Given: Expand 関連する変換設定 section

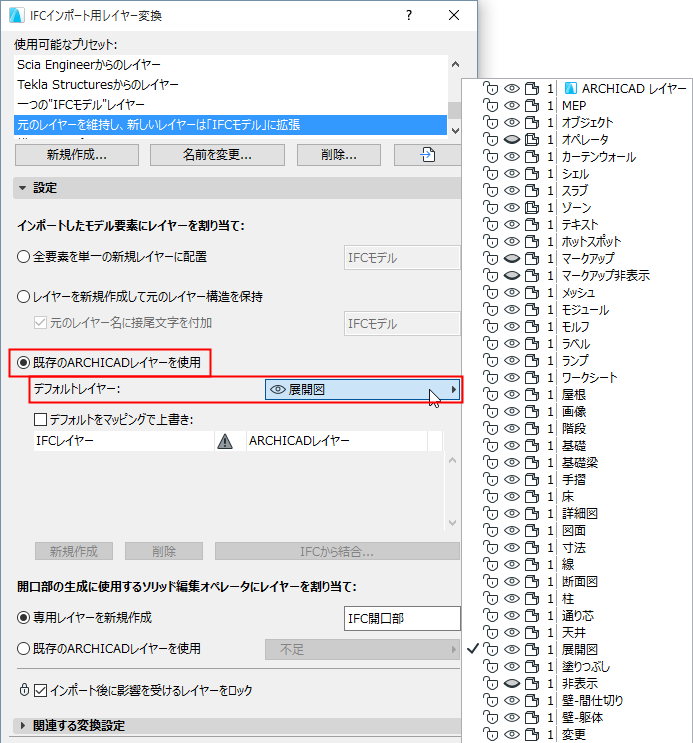Looking at the screenshot, I should (x=22, y=725).
